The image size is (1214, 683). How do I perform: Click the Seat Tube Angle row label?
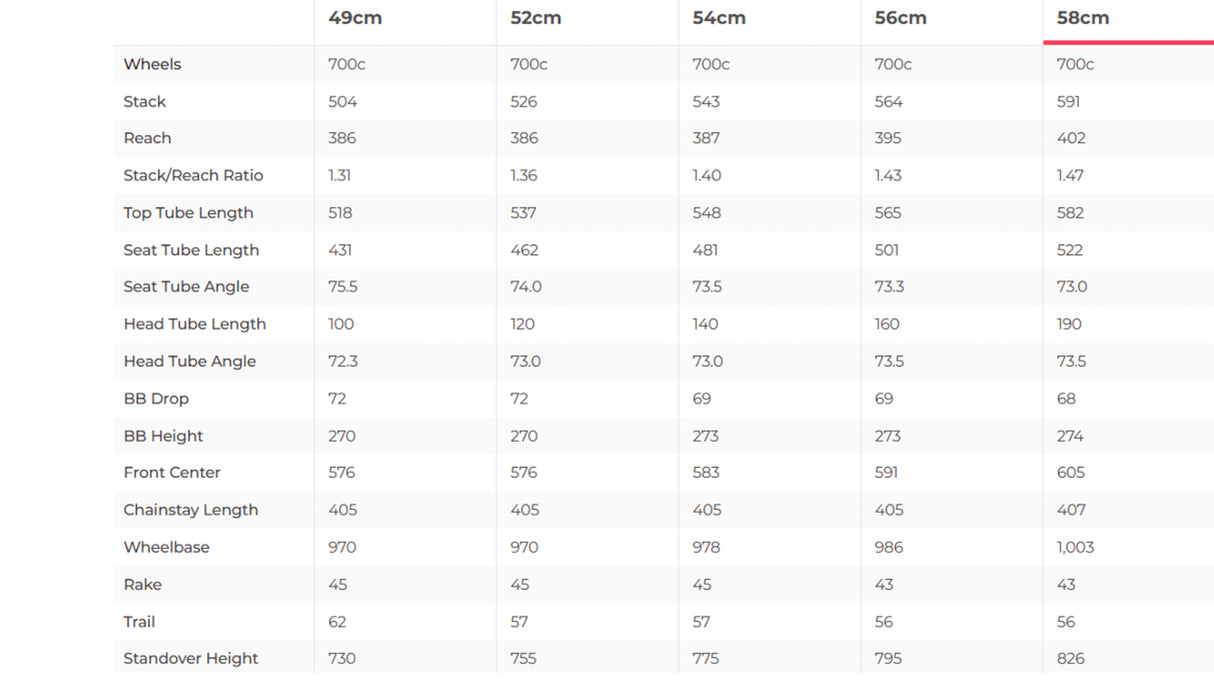click(x=186, y=287)
